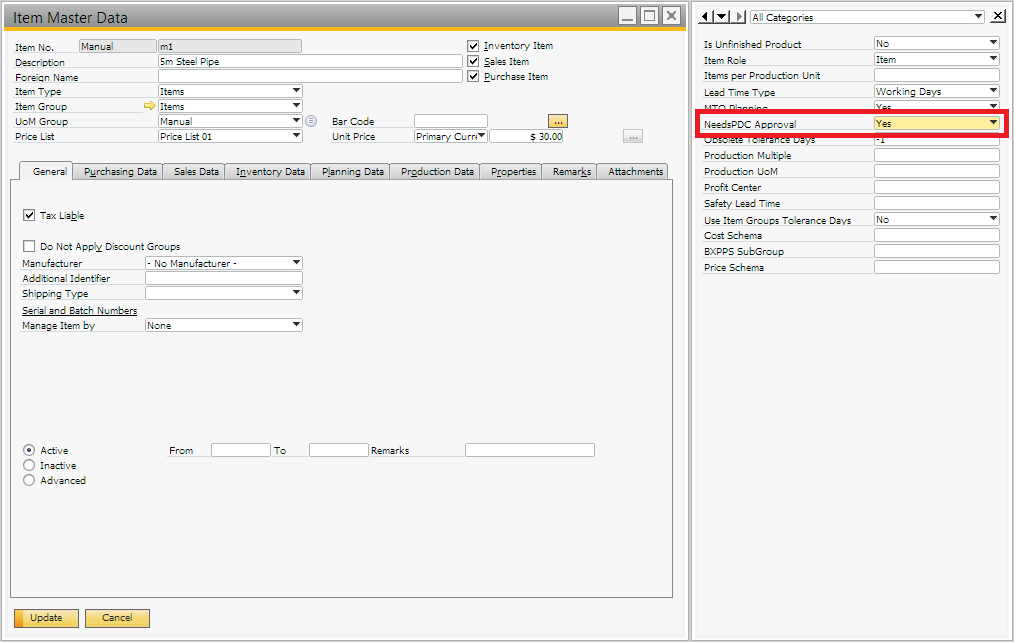Click the UoM Group details round icon
This screenshot has width=1014, height=642.
[311, 121]
